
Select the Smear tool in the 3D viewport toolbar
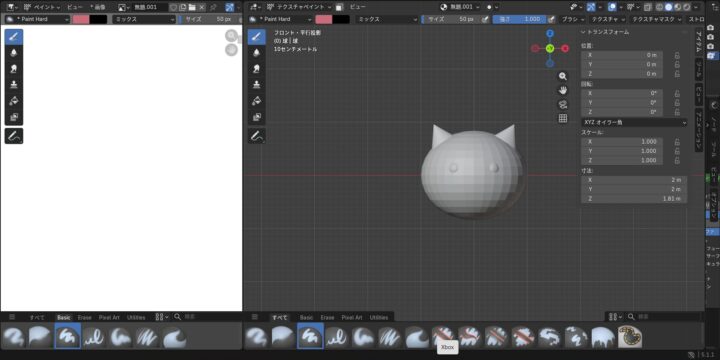coord(257,68)
